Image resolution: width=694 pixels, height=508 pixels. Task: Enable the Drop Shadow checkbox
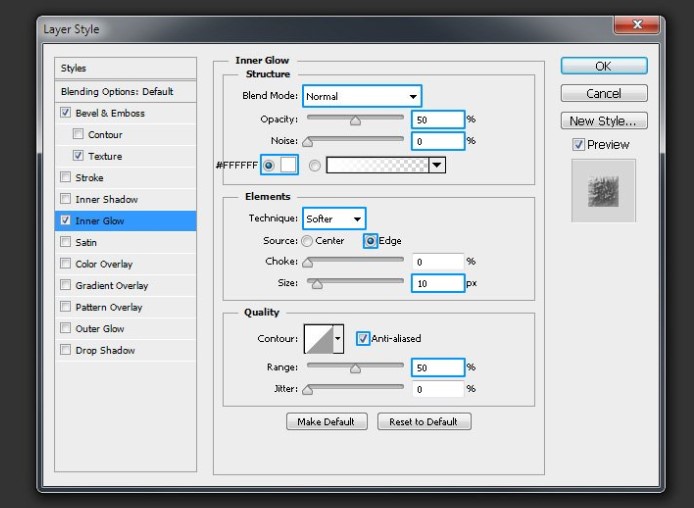click(66, 350)
